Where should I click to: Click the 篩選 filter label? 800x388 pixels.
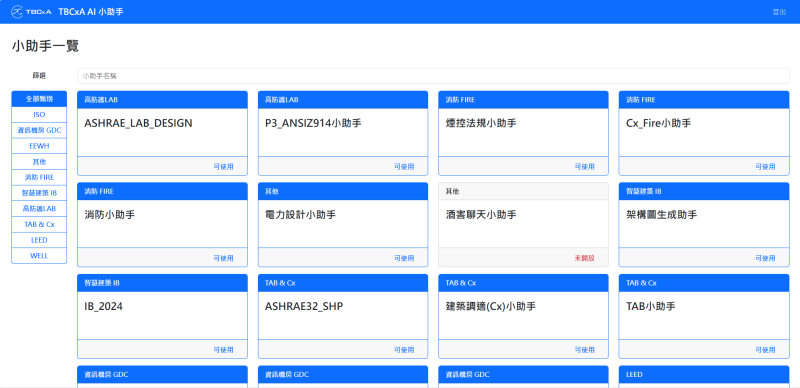click(39, 76)
